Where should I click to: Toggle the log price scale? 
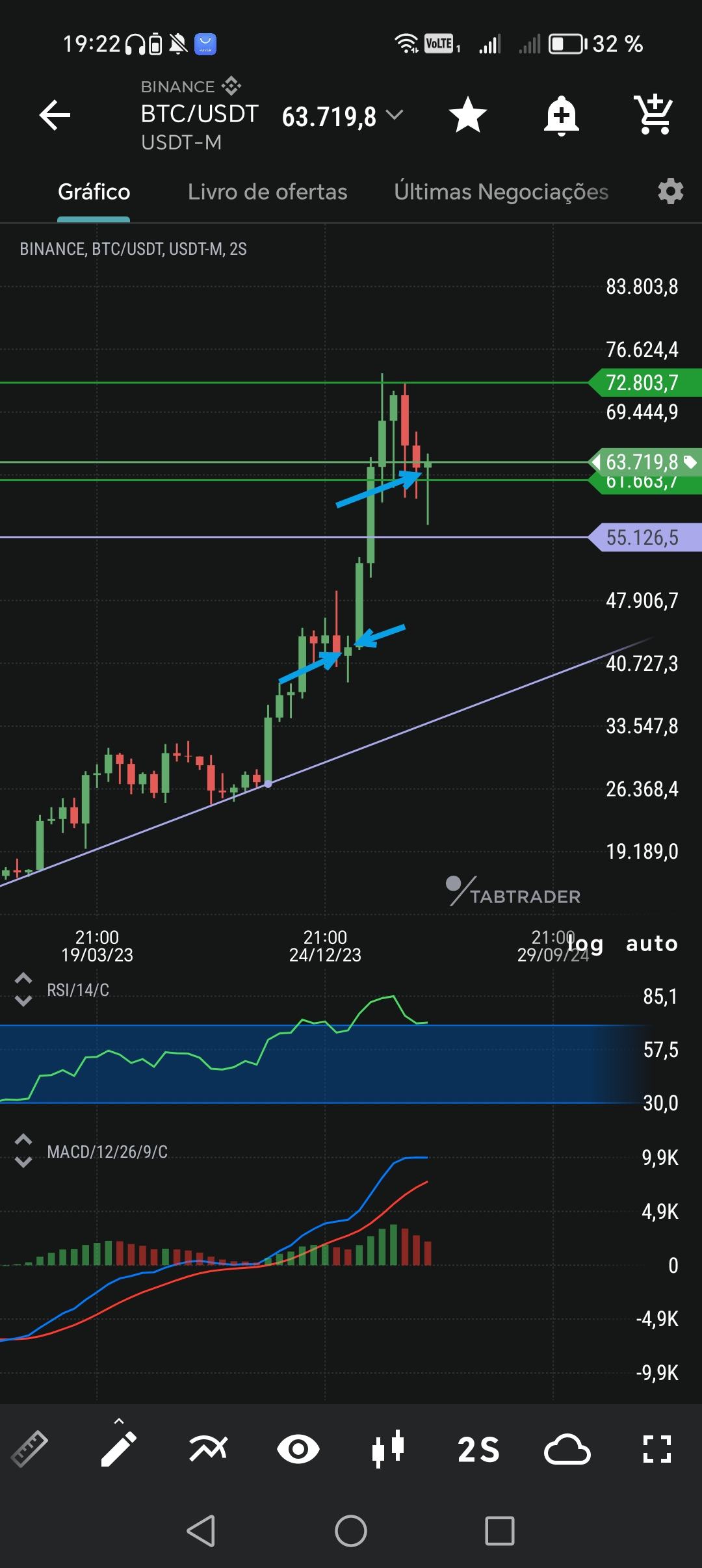[586, 943]
